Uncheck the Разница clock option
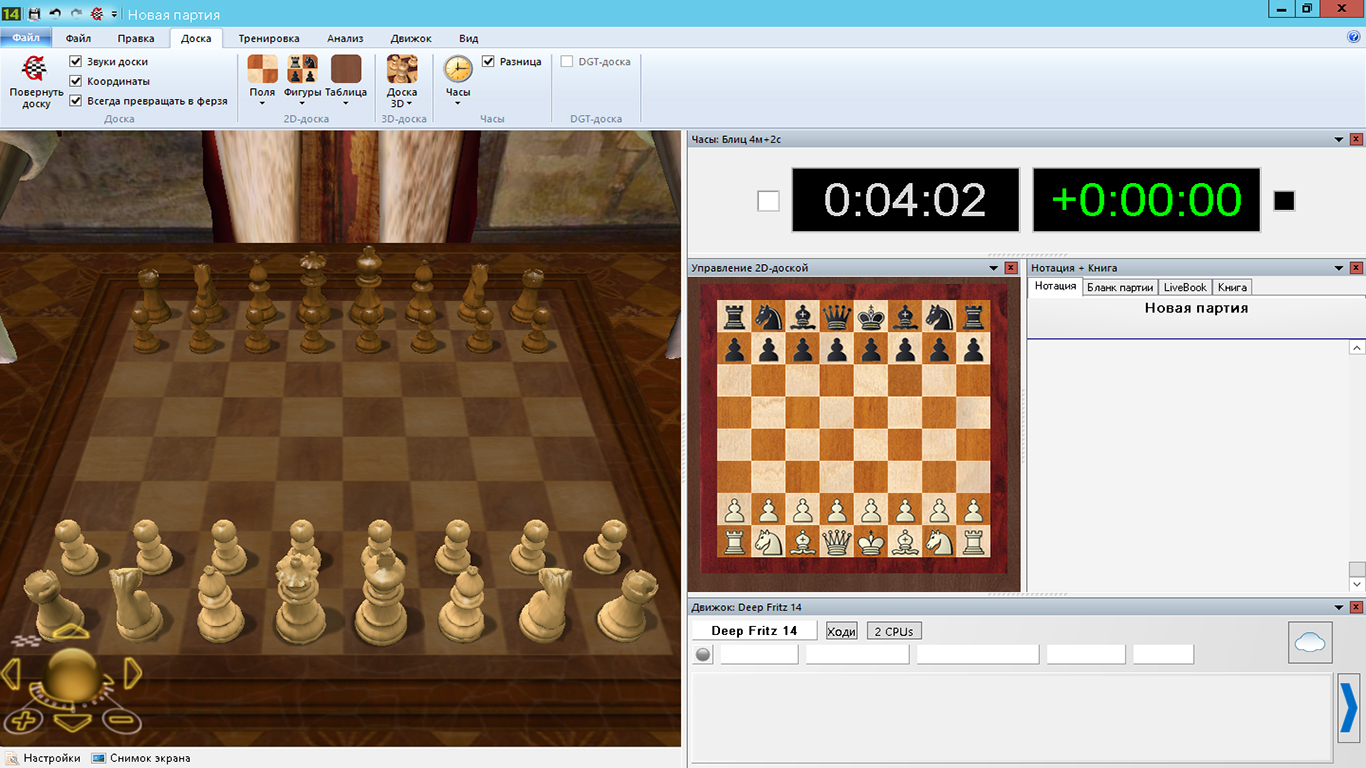 [x=489, y=61]
